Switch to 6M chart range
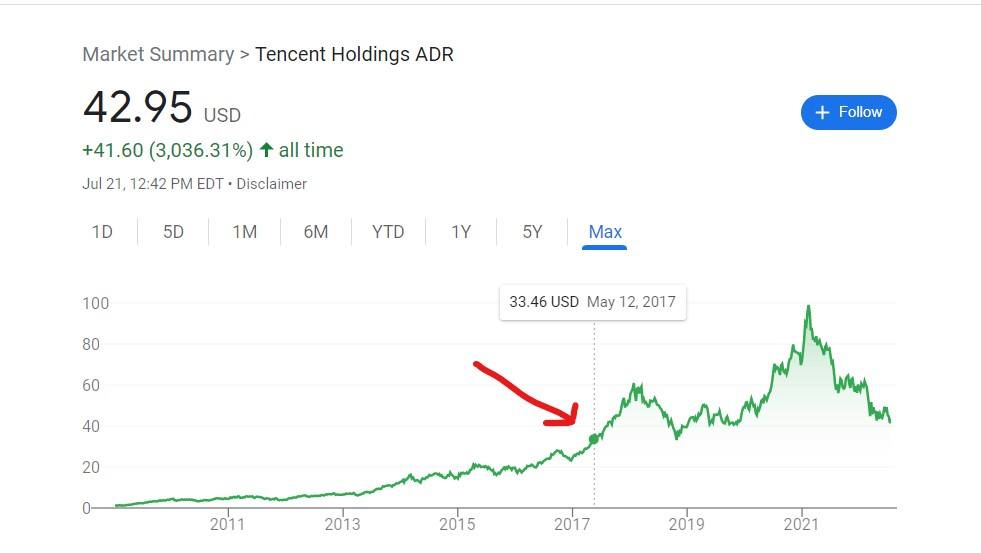 pos(316,232)
